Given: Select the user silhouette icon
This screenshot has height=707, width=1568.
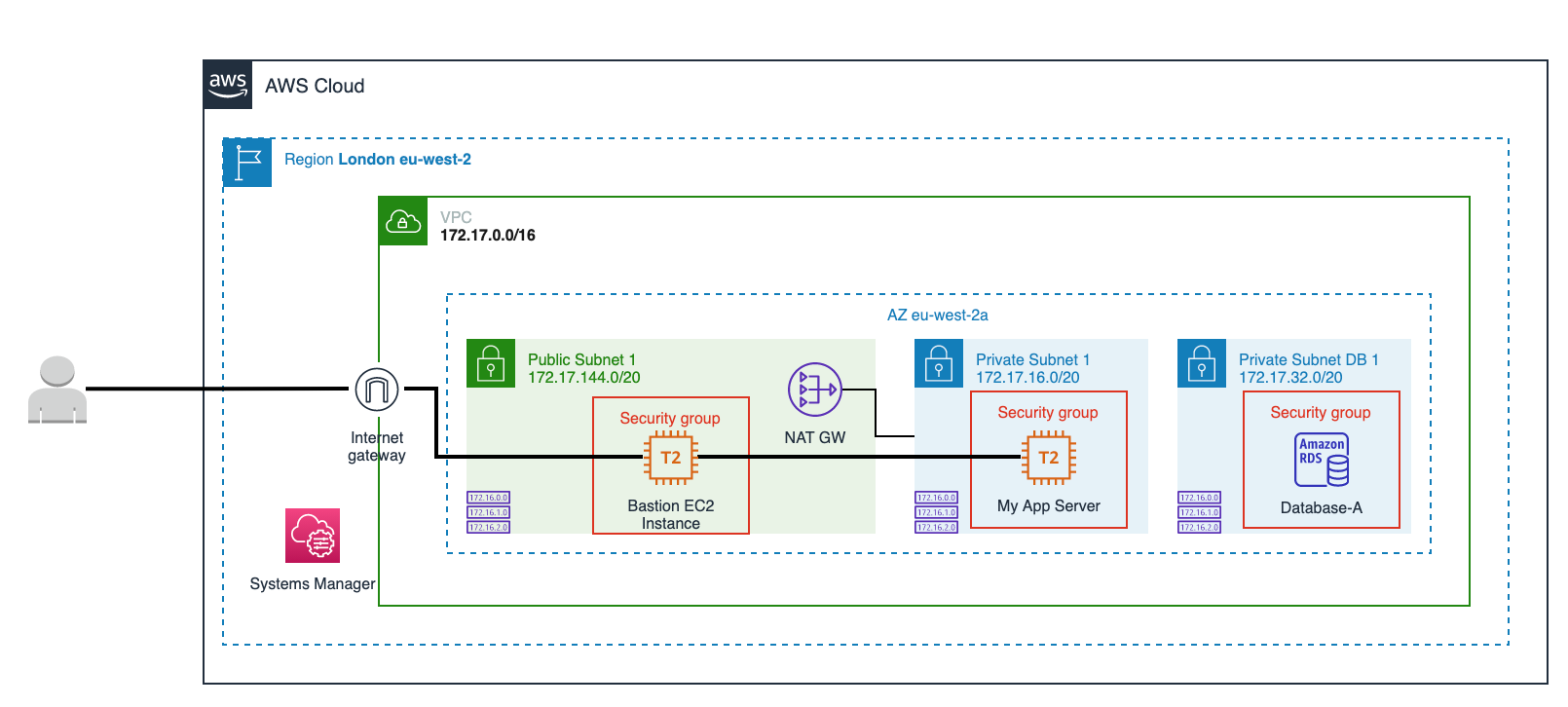Looking at the screenshot, I should point(57,390).
